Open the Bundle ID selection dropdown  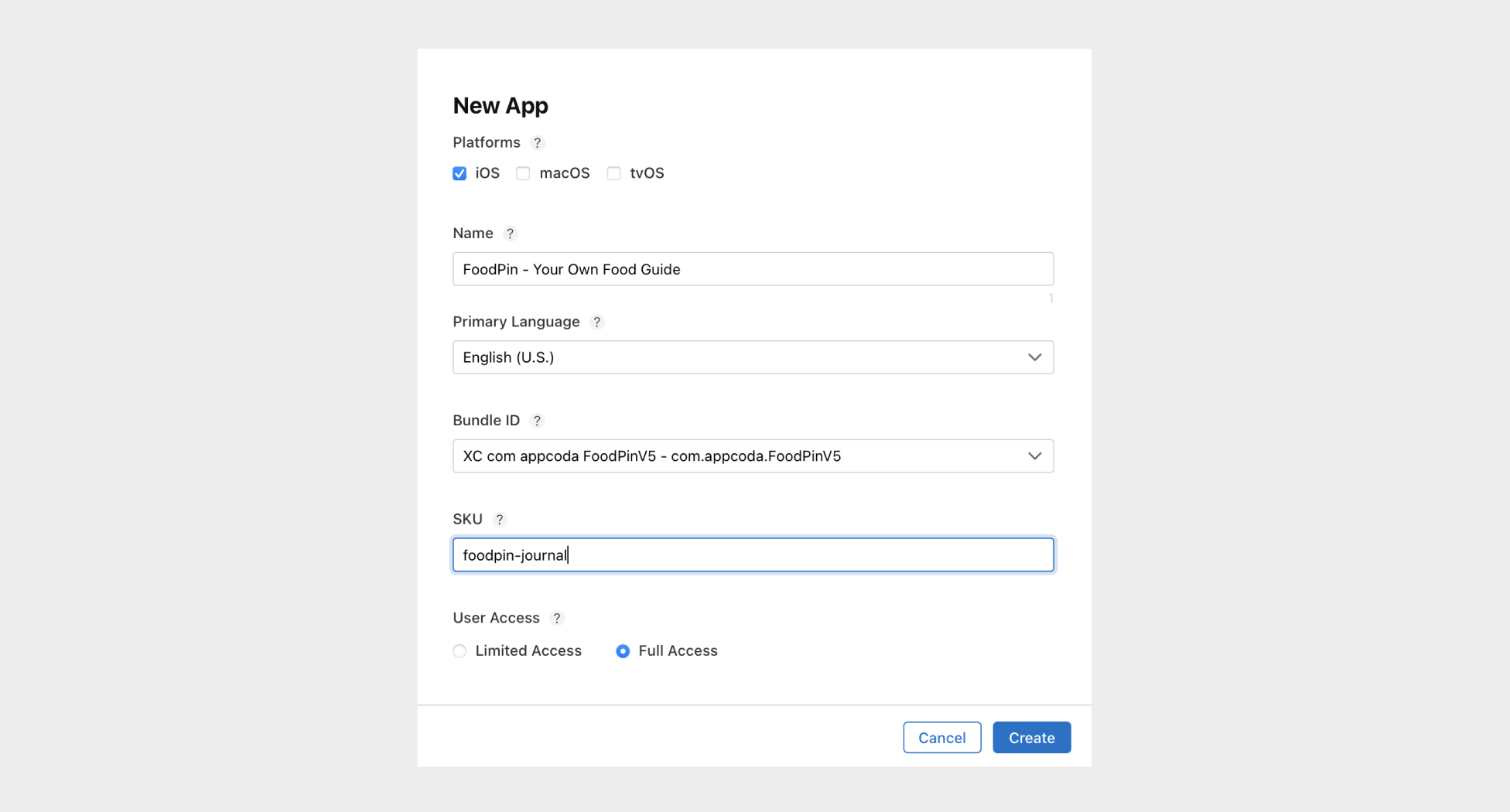[753, 456]
